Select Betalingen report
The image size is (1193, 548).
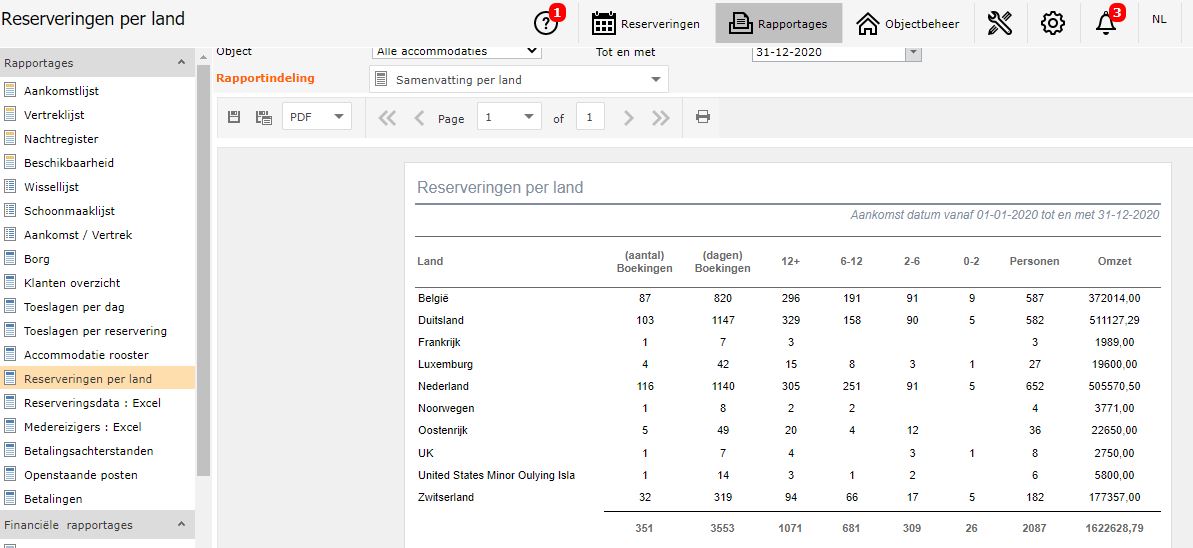(x=53, y=499)
